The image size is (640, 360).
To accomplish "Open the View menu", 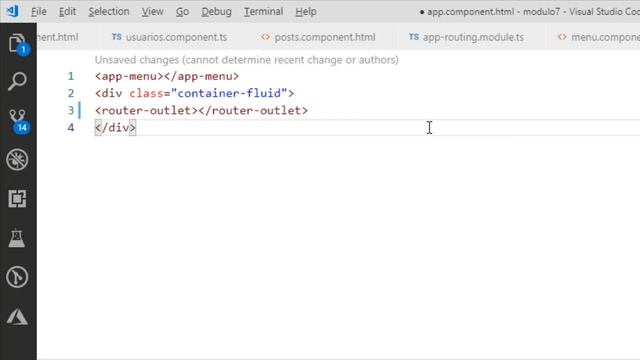I will coord(153,11).
